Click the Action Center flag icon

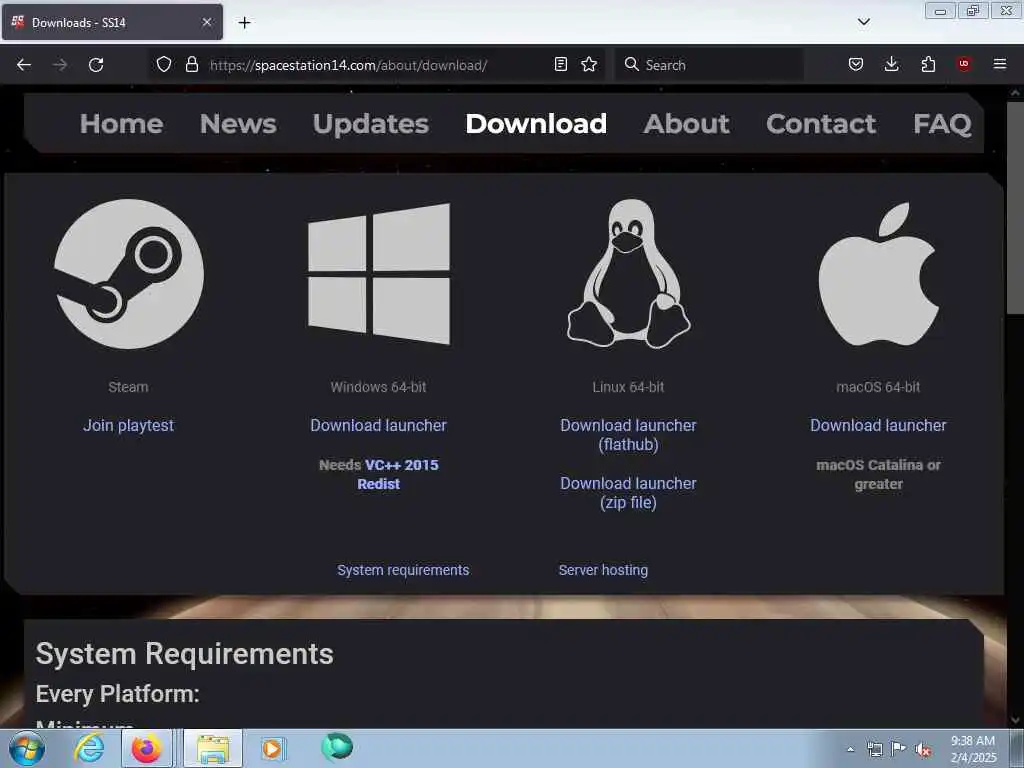[899, 748]
